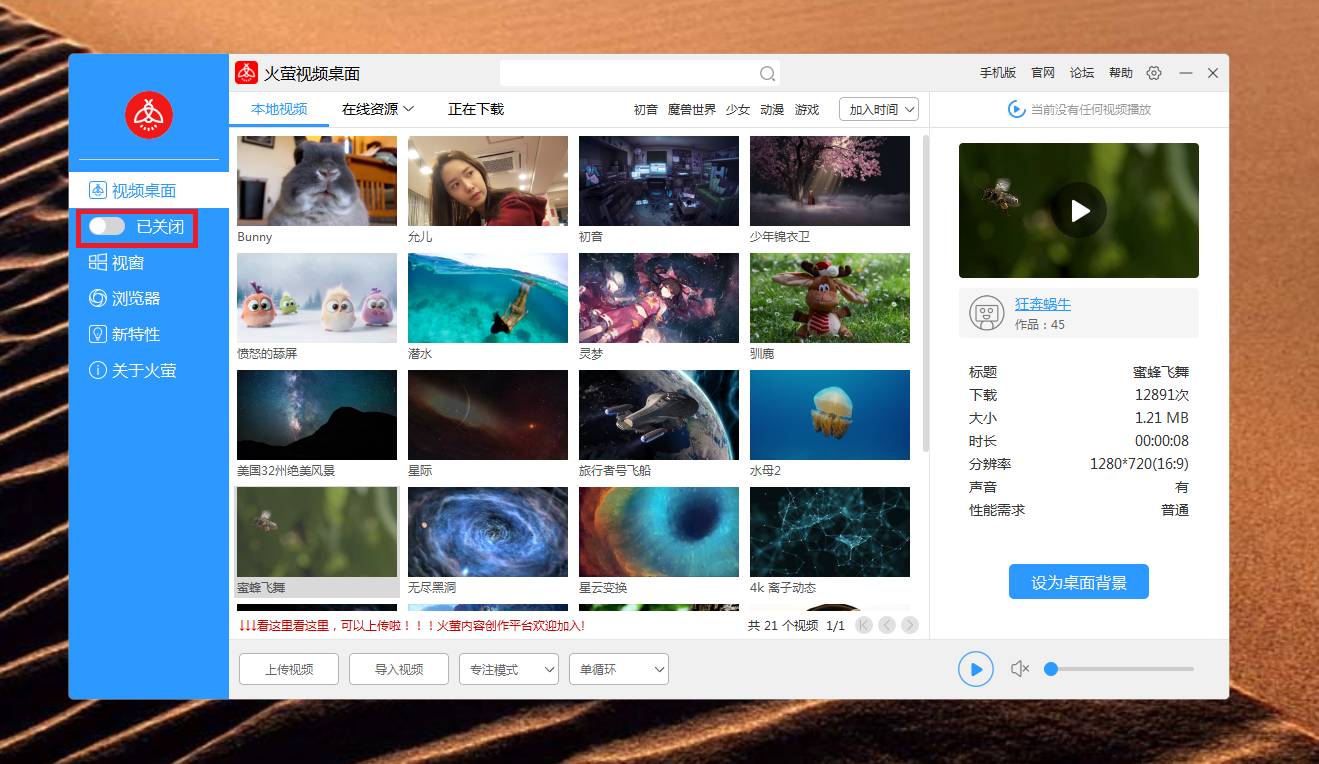Expand the 在线资源 menu

[378, 109]
